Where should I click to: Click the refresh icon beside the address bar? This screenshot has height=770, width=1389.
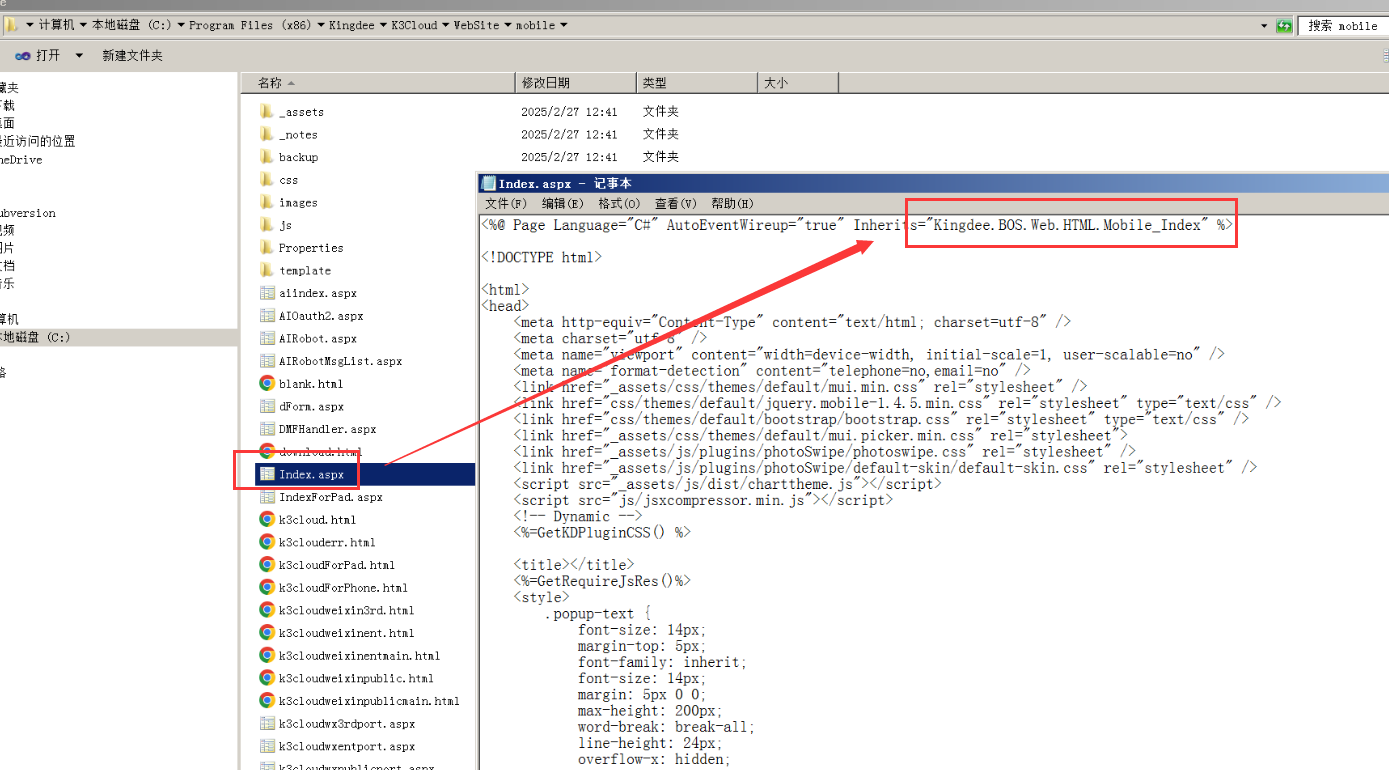[x=1284, y=26]
